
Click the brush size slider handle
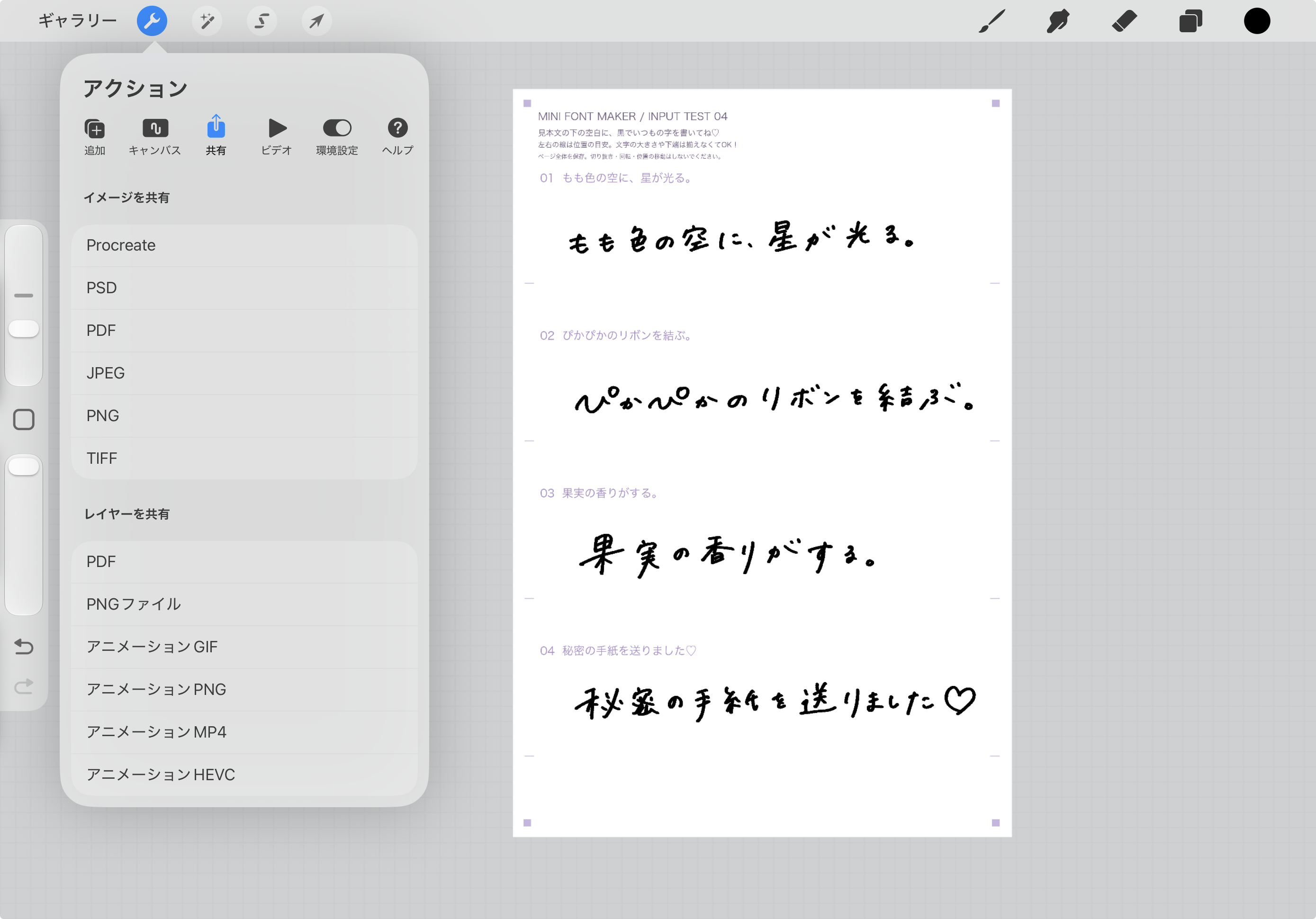click(24, 329)
